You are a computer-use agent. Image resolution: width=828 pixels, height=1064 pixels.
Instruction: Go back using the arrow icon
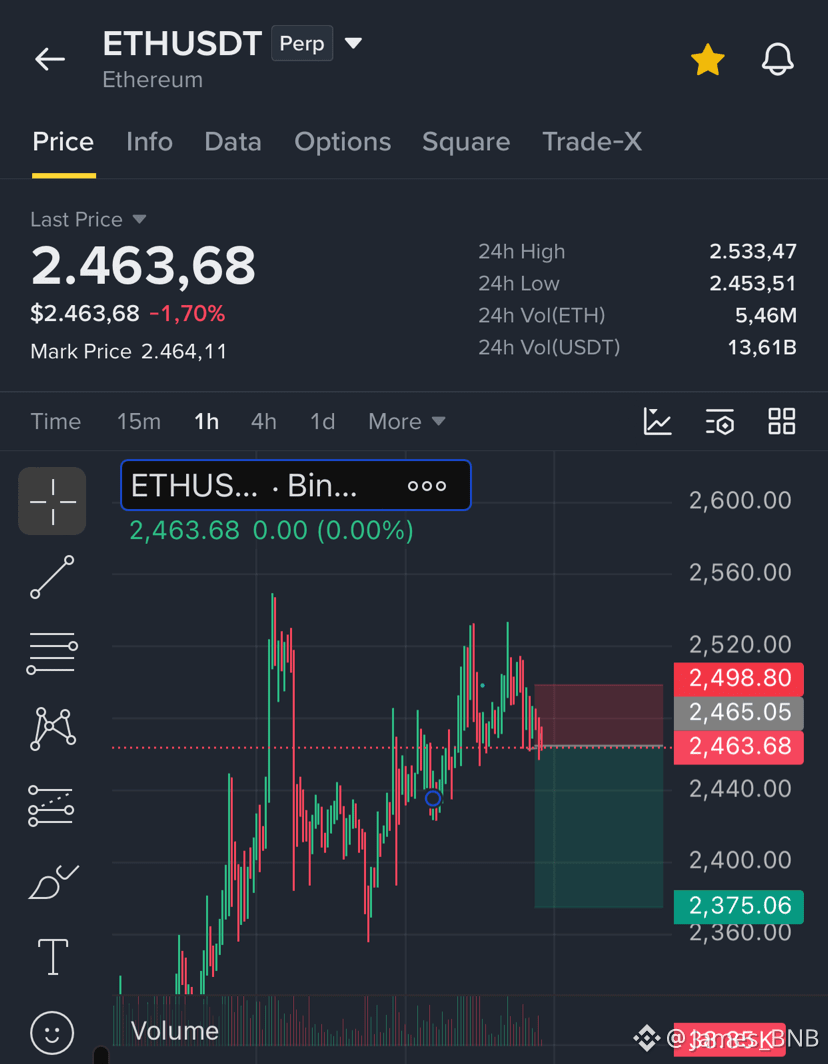(50, 59)
